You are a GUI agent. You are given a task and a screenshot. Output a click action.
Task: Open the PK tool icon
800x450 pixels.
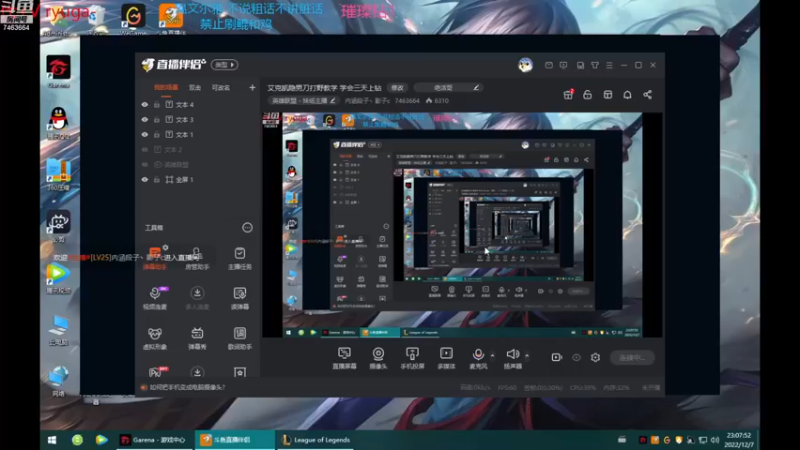click(155, 372)
